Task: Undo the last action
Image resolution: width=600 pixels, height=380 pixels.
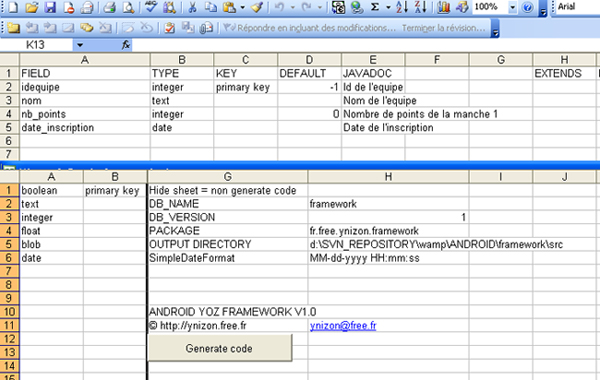Action: click(x=280, y=7)
